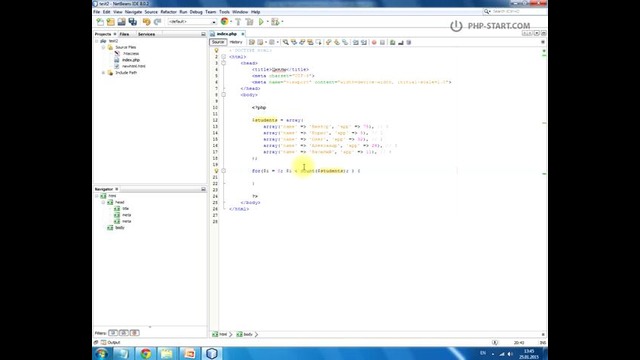Open Chrome from the Windows taskbar
The height and width of the screenshot is (360, 640).
point(146,353)
